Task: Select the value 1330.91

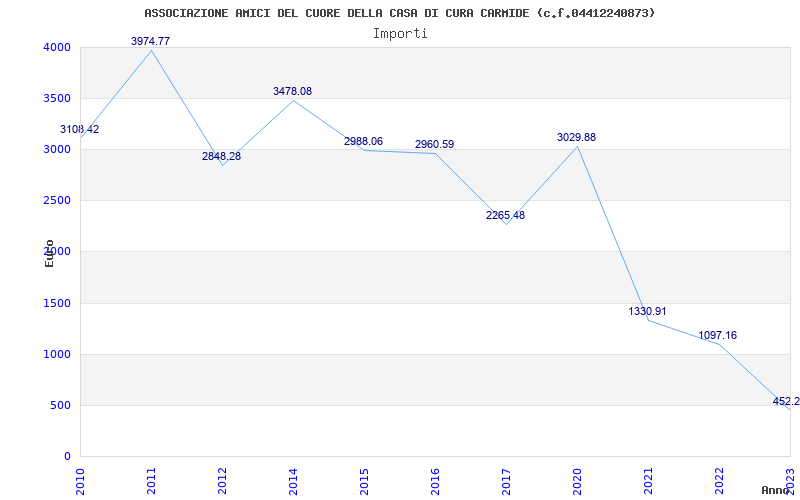Action: point(647,312)
